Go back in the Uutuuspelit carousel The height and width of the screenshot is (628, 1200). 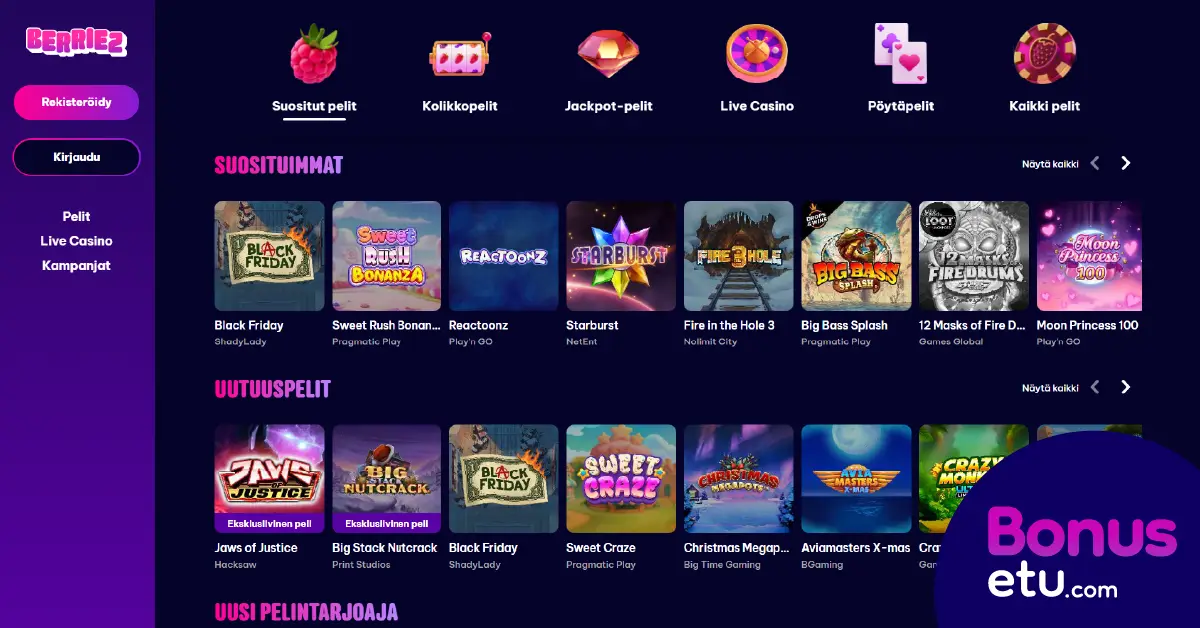[x=1095, y=387]
